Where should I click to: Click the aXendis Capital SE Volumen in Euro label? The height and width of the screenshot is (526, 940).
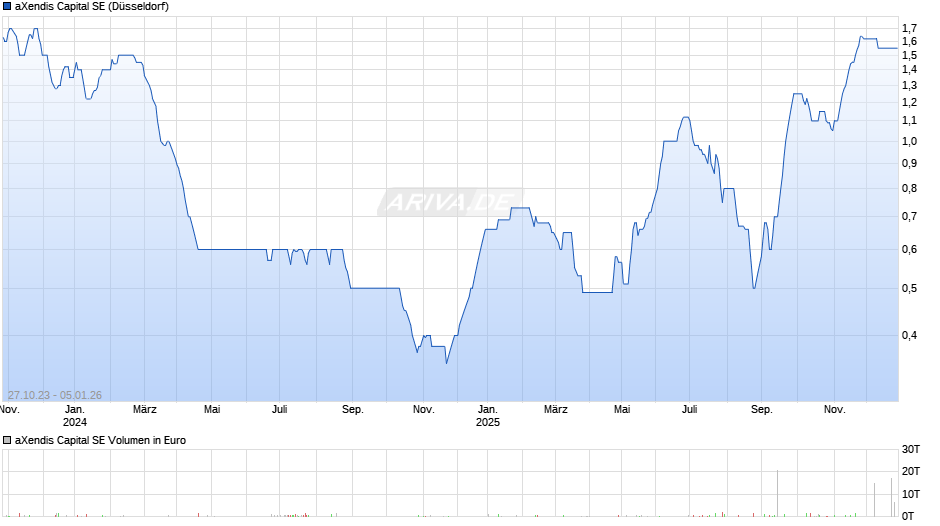click(100, 440)
